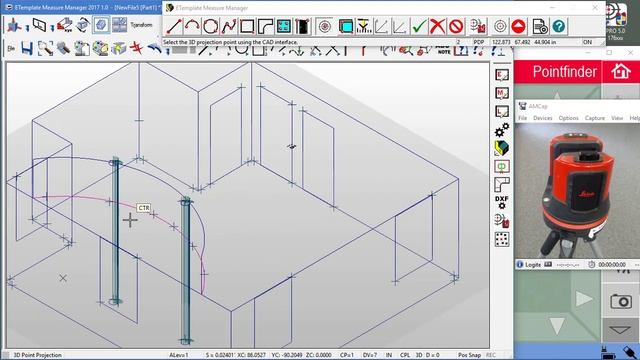Click the CTR snap label in drawing

pos(144,208)
